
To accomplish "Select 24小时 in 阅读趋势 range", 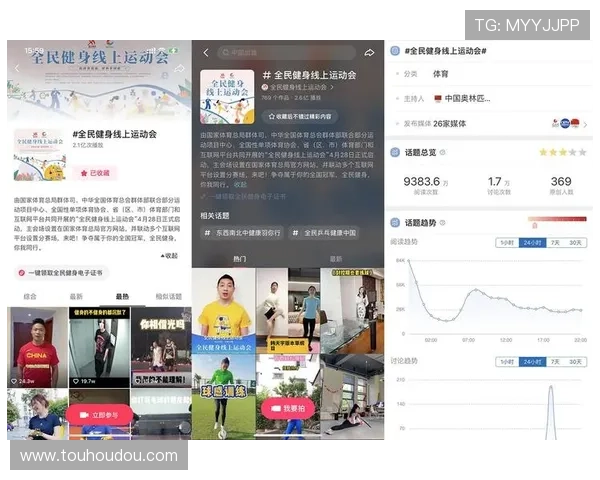I will click(532, 243).
